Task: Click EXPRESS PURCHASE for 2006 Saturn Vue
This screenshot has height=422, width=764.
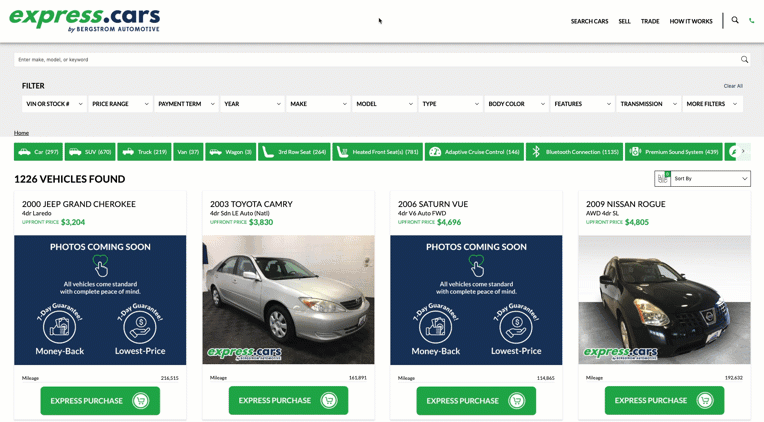Action: click(476, 401)
